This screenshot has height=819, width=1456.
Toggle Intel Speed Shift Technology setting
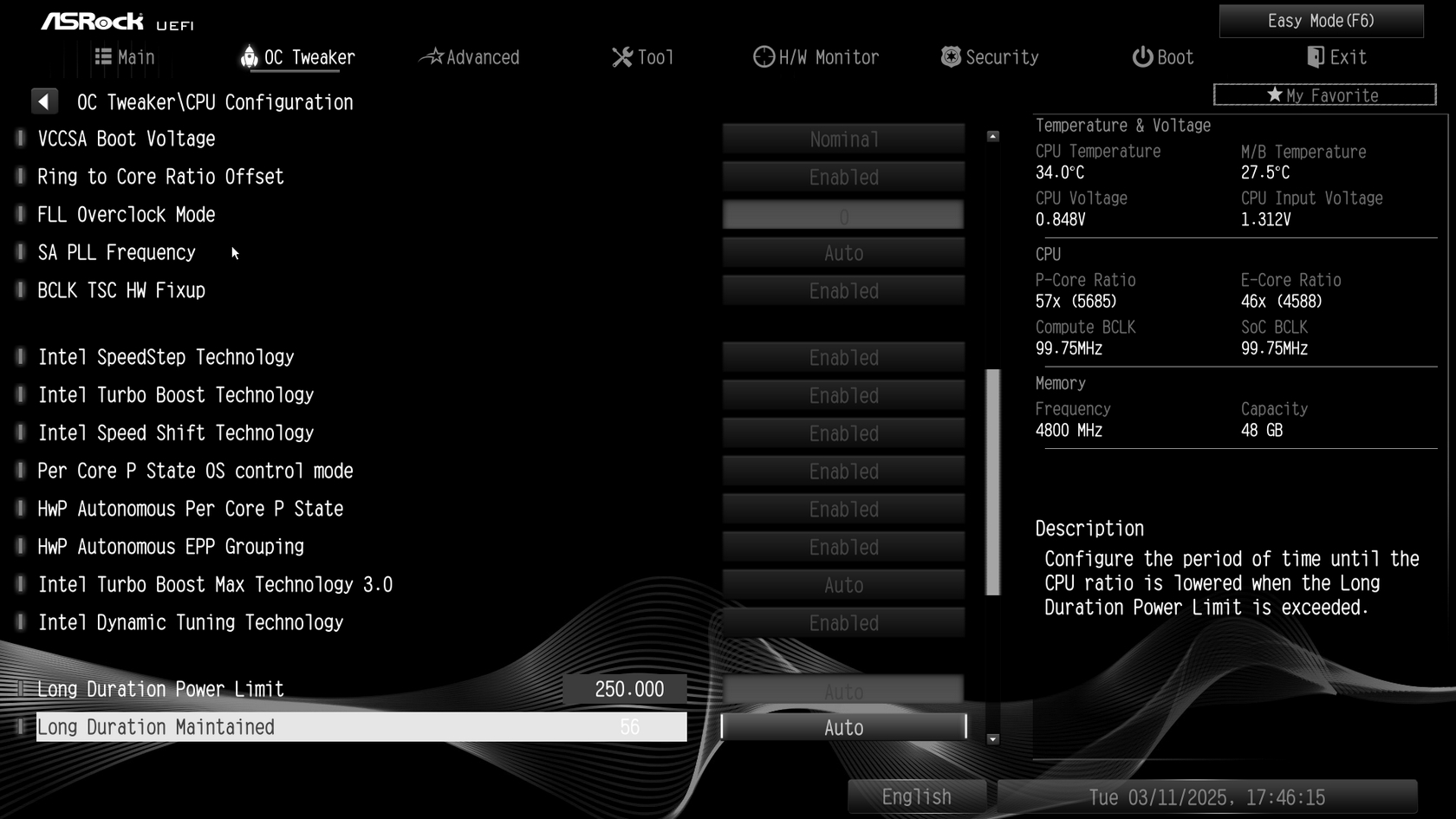pyautogui.click(x=843, y=433)
